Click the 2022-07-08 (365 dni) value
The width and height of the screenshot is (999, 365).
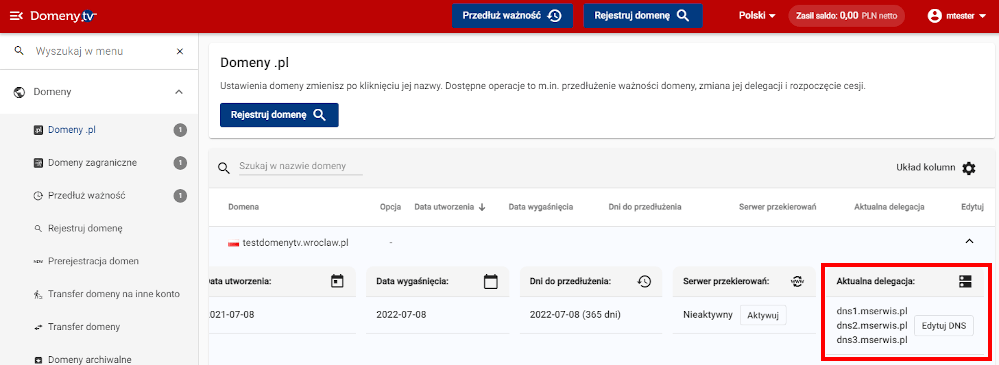(x=575, y=315)
